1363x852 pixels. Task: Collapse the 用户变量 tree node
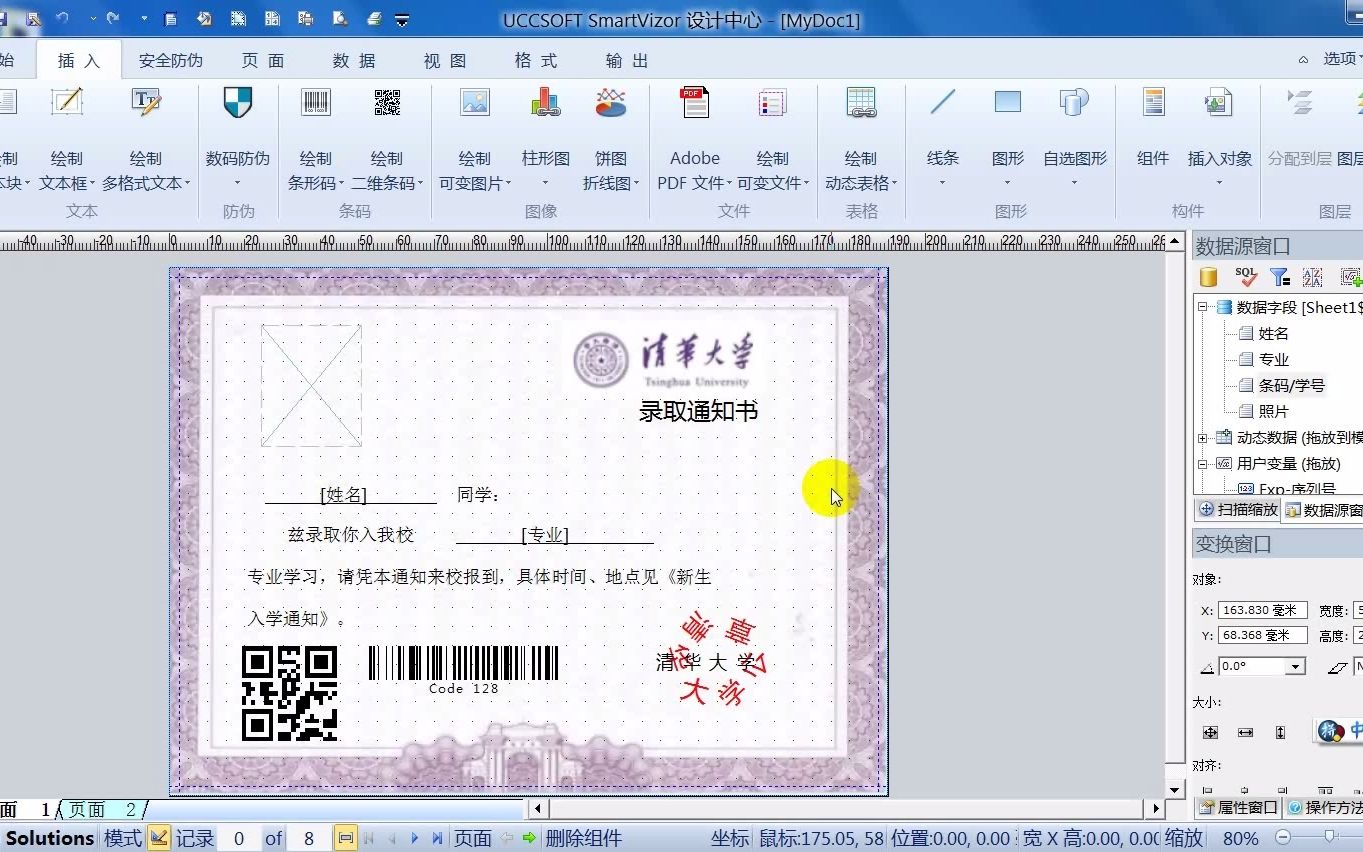coord(1203,464)
